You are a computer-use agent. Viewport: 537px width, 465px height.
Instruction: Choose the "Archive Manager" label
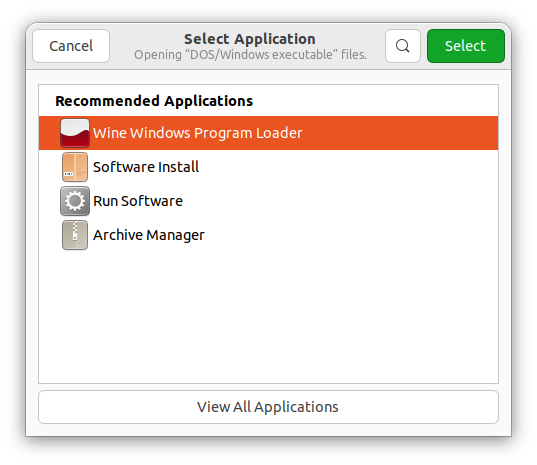(149, 235)
